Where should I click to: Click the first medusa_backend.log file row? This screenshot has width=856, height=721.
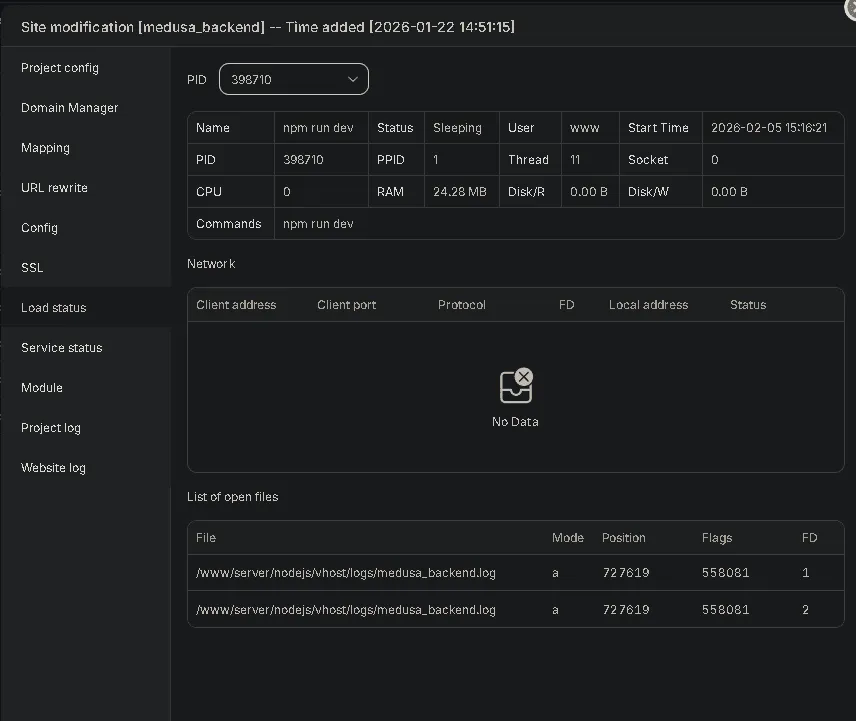[x=516, y=573]
